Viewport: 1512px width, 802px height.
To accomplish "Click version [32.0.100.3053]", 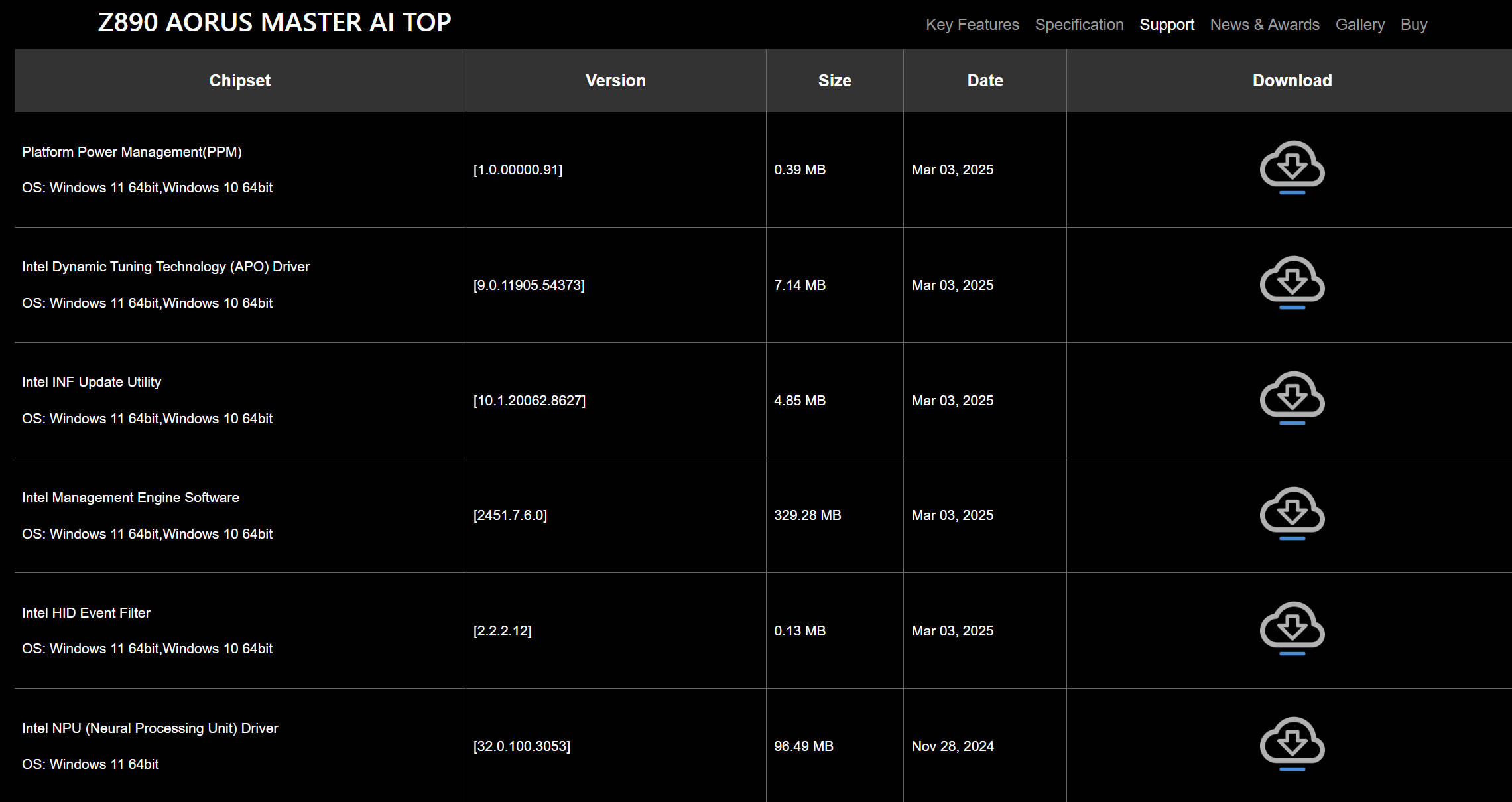I will tap(522, 746).
